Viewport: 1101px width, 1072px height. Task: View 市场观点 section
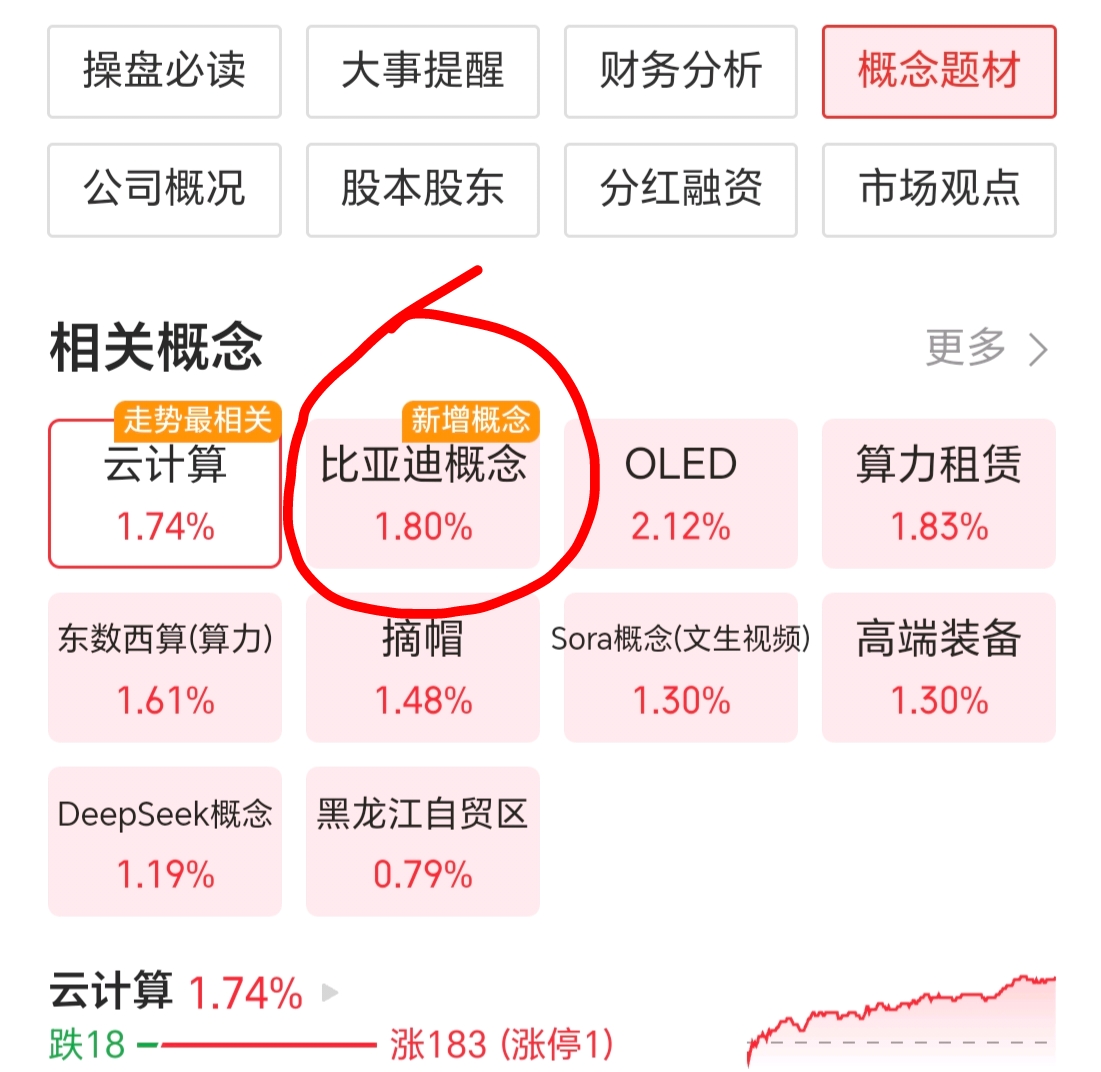coord(939,190)
